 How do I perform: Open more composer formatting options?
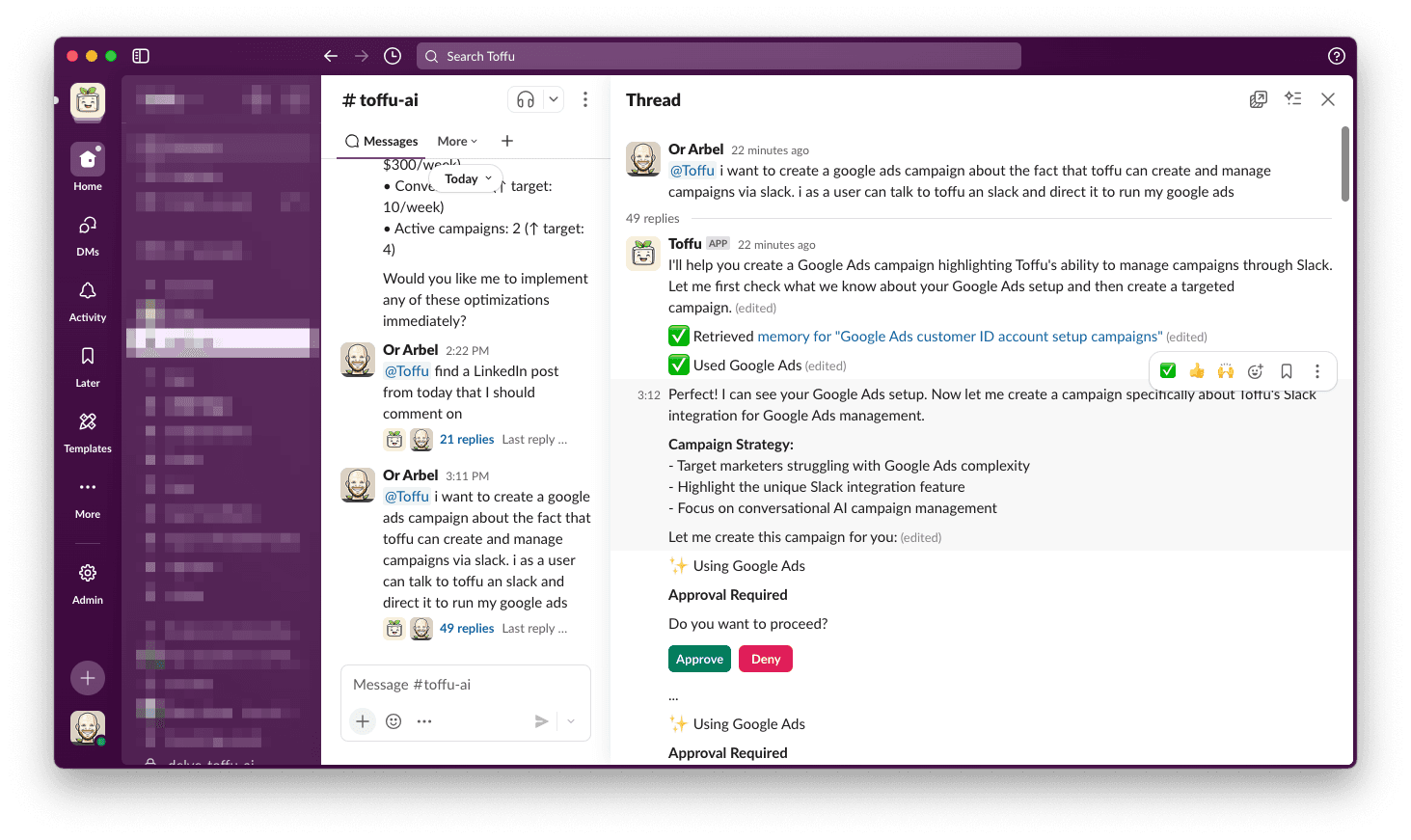coord(424,721)
